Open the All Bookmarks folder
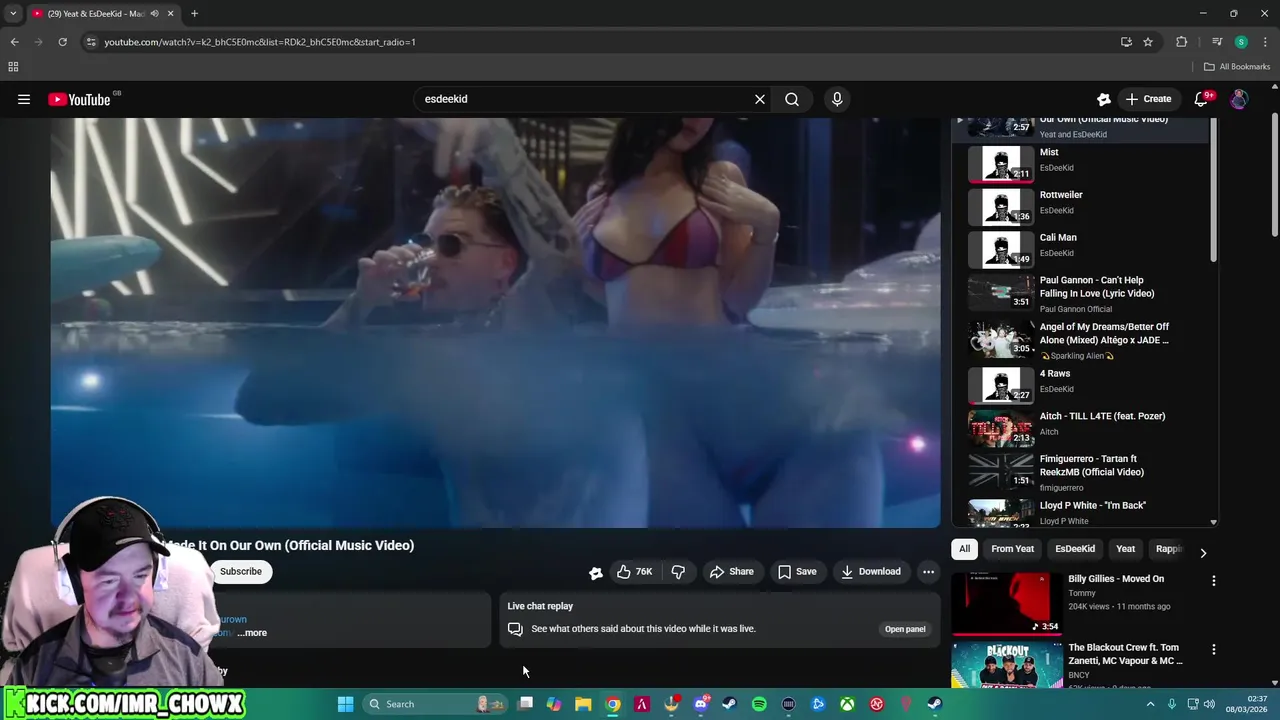 click(1237, 67)
